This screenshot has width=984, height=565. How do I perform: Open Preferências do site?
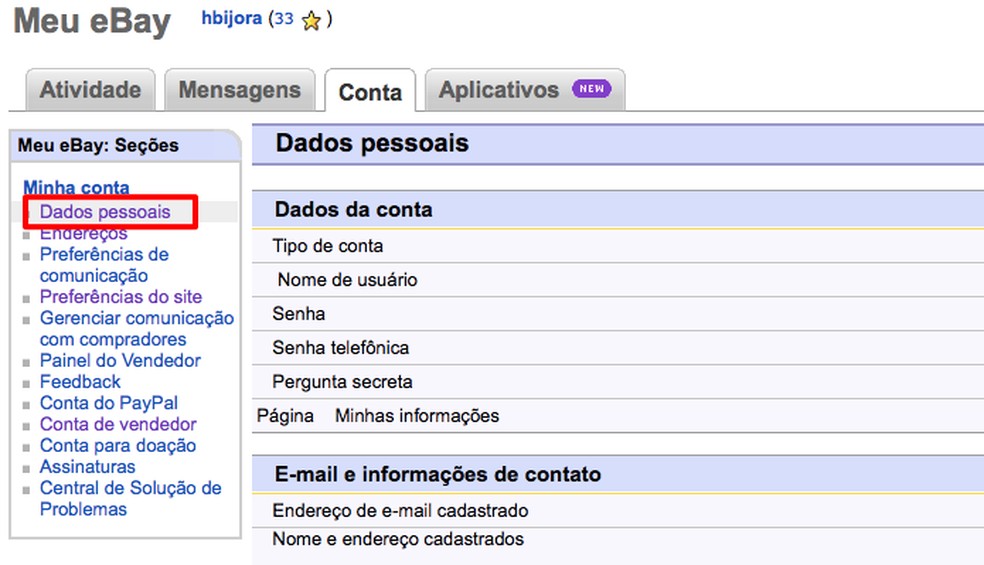[x=120, y=297]
